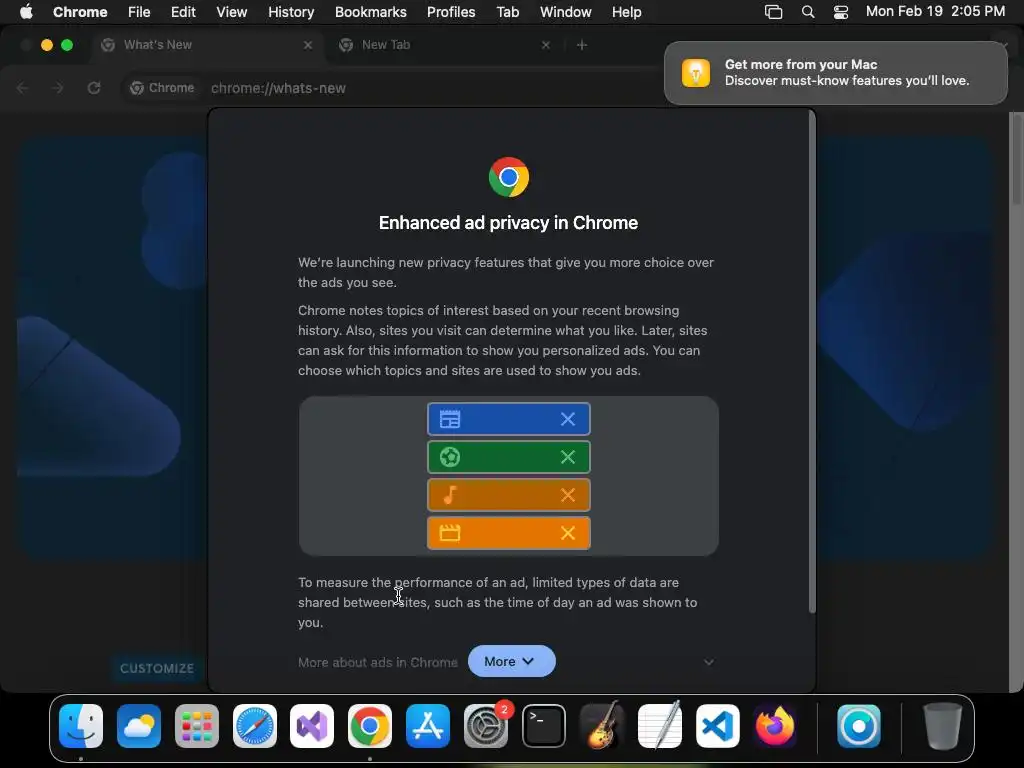This screenshot has width=1024, height=768.
Task: Open the Chrome app menu
Action: point(80,12)
